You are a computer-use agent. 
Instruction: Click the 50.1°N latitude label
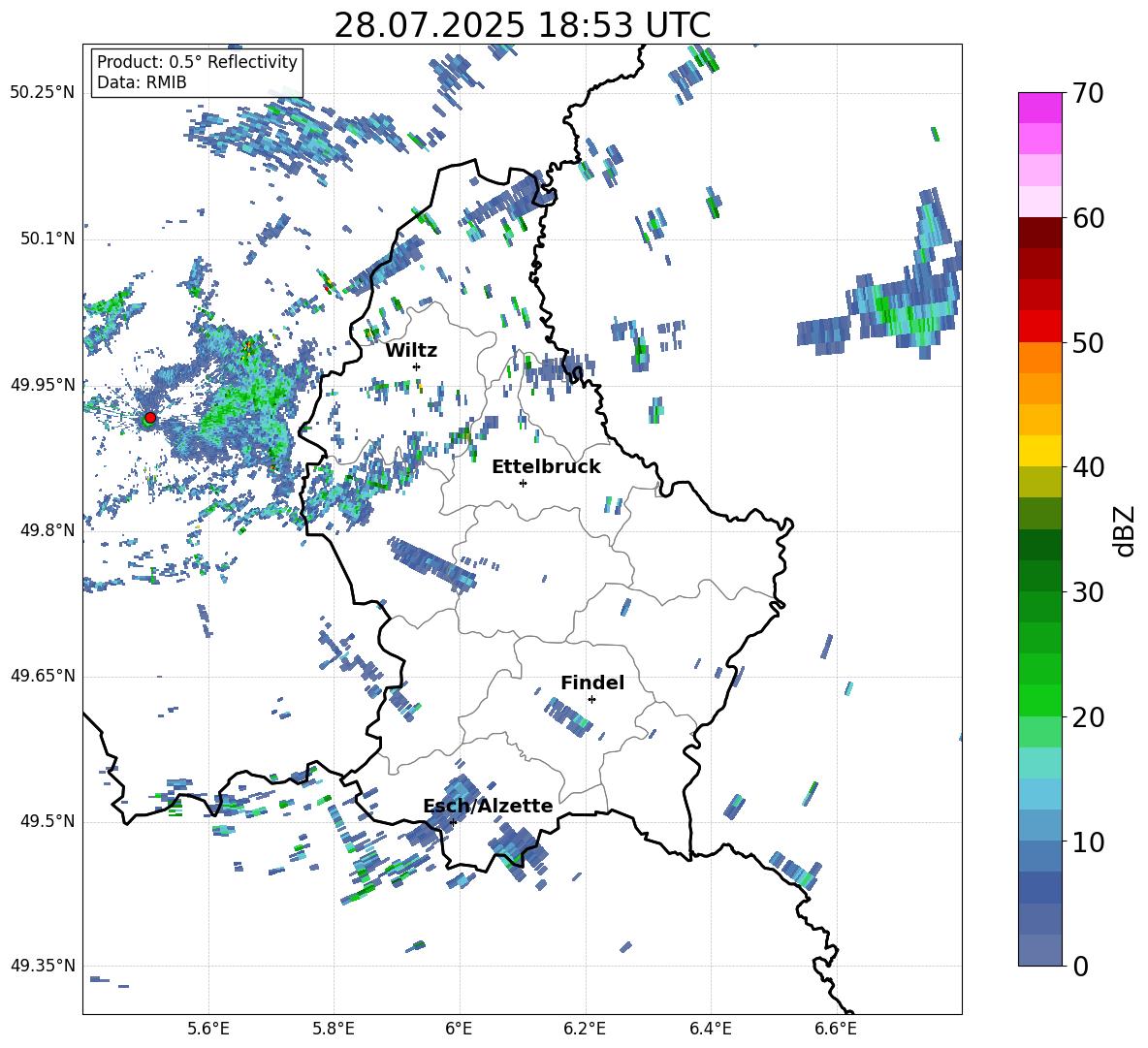(48, 238)
